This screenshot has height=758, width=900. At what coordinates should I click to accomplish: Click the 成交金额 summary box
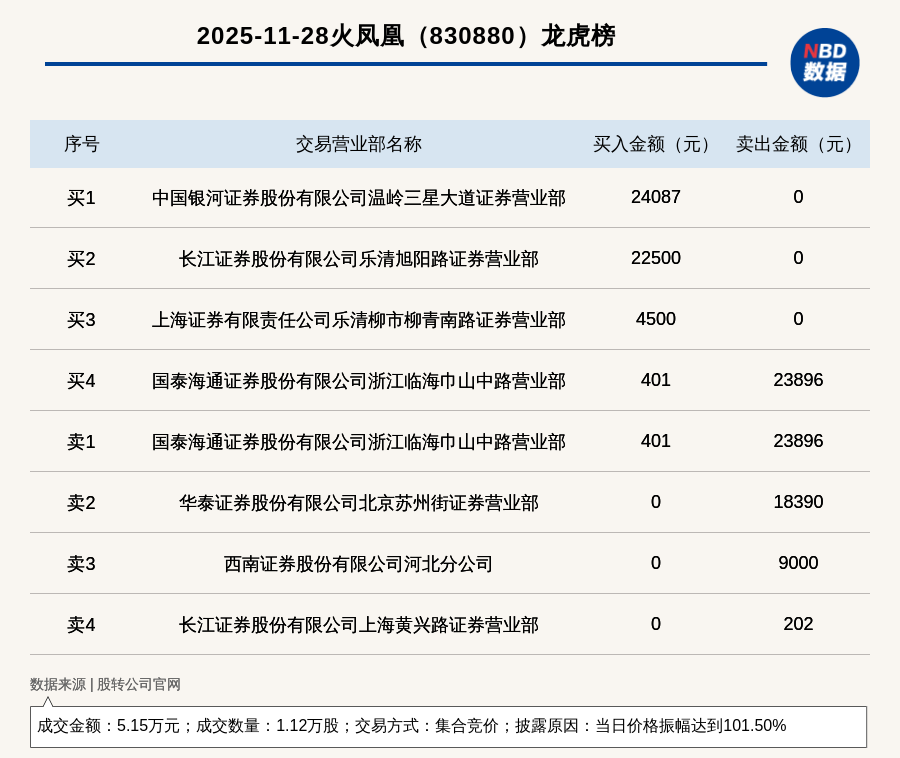448,726
